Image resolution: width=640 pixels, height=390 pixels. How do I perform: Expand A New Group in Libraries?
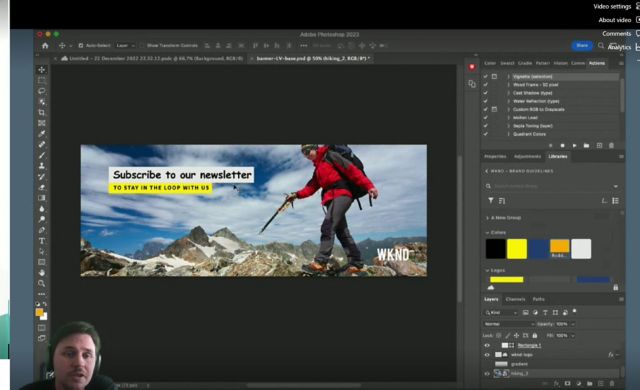[x=487, y=218]
